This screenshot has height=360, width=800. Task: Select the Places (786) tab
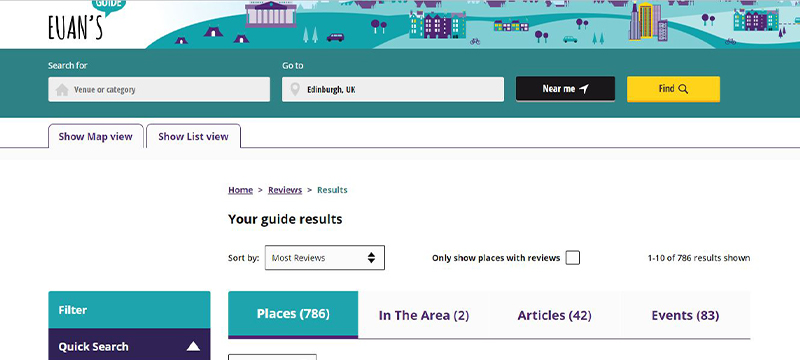tap(293, 314)
